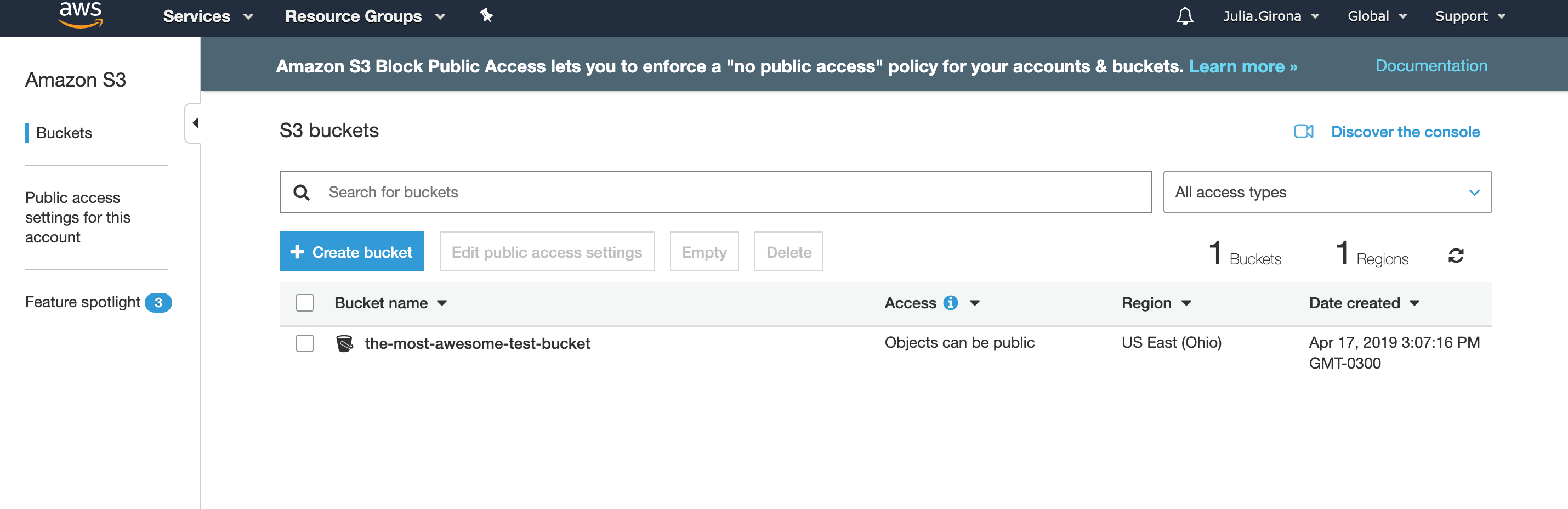Click the Empty button
This screenshot has height=509, width=1568.
703,251
